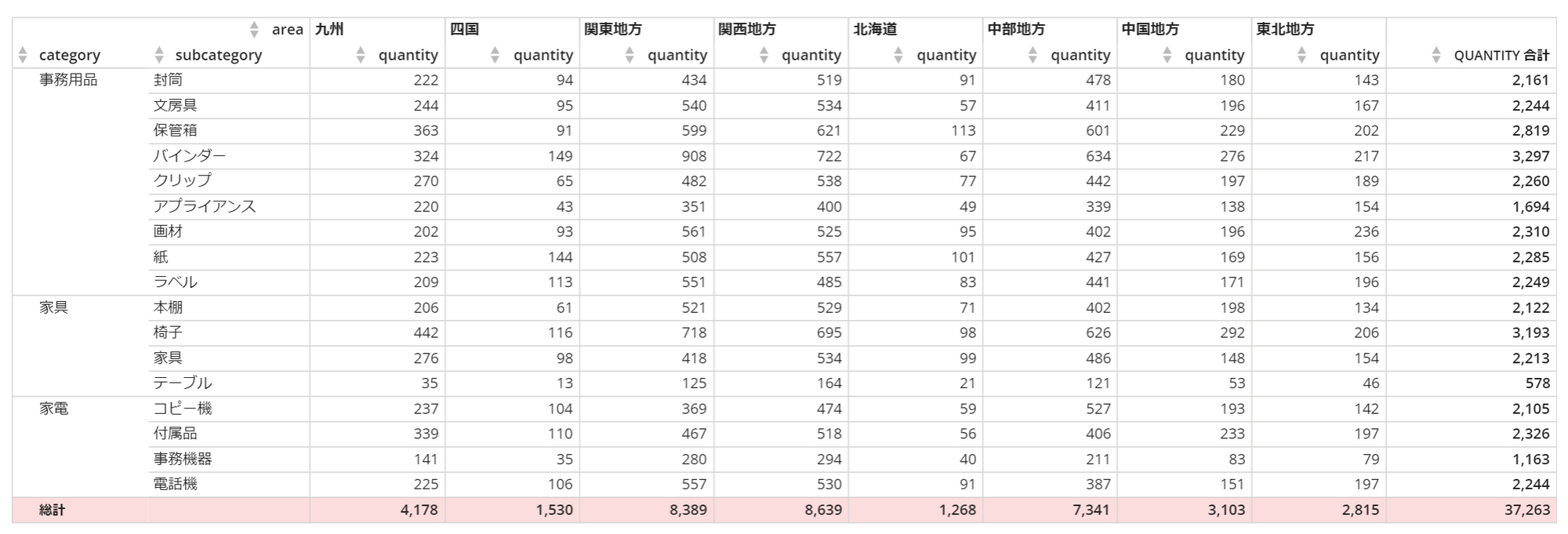Sort by 北海道 quantity using sort icon
1568x534 pixels.
tap(898, 55)
